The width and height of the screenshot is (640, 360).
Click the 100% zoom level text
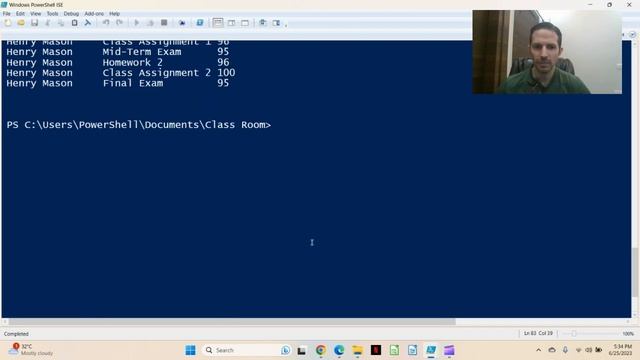click(628, 333)
